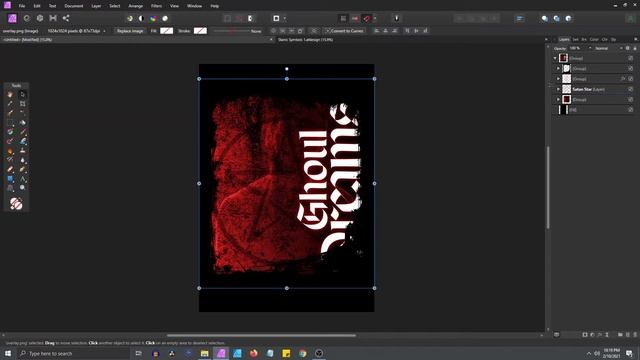Toggle visibility of the Satan Star layer

(x=631, y=89)
